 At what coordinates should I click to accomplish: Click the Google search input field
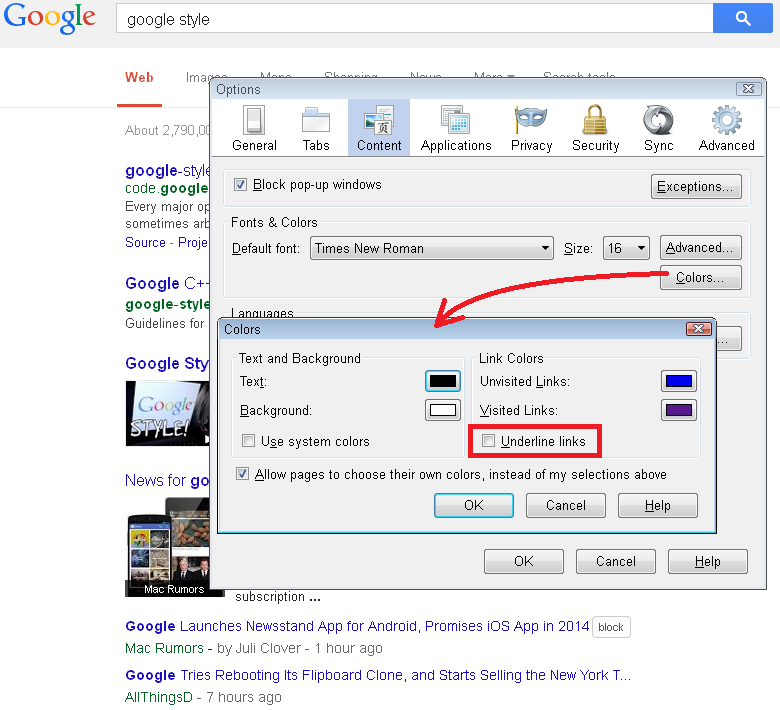click(414, 19)
